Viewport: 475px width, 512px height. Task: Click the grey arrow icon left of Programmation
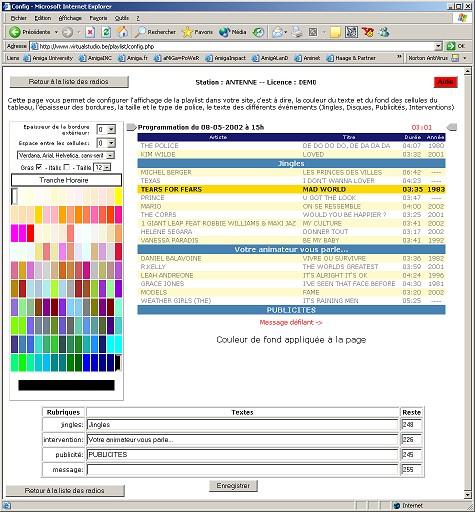pos(131,127)
